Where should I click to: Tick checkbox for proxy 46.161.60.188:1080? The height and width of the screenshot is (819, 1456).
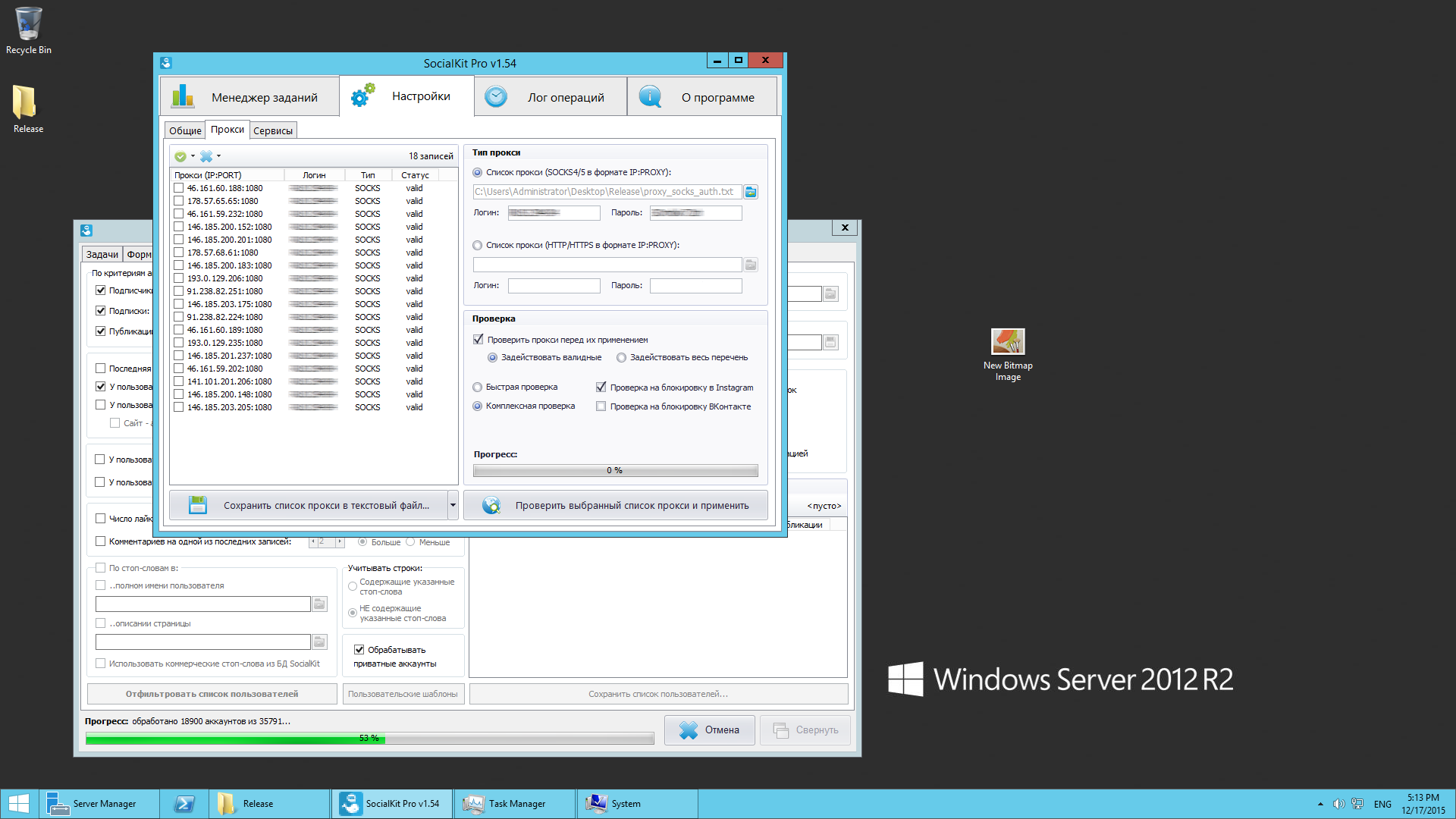pyautogui.click(x=179, y=188)
